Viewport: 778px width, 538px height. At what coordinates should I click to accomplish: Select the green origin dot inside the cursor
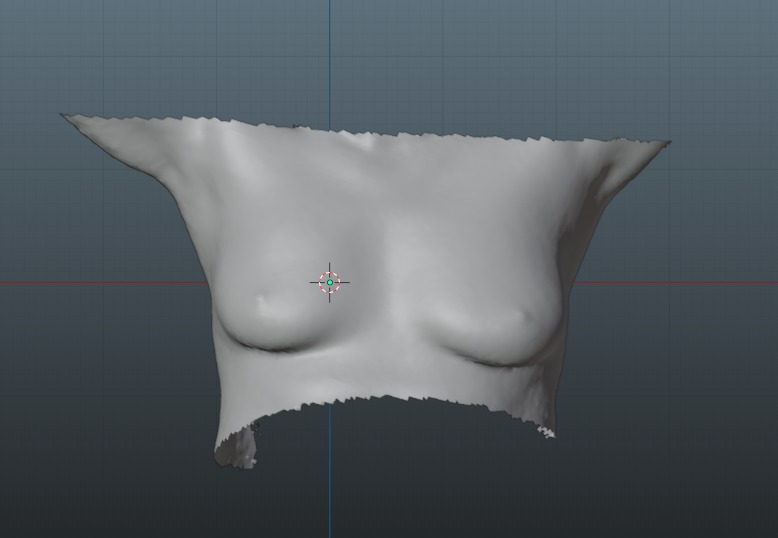[330, 283]
